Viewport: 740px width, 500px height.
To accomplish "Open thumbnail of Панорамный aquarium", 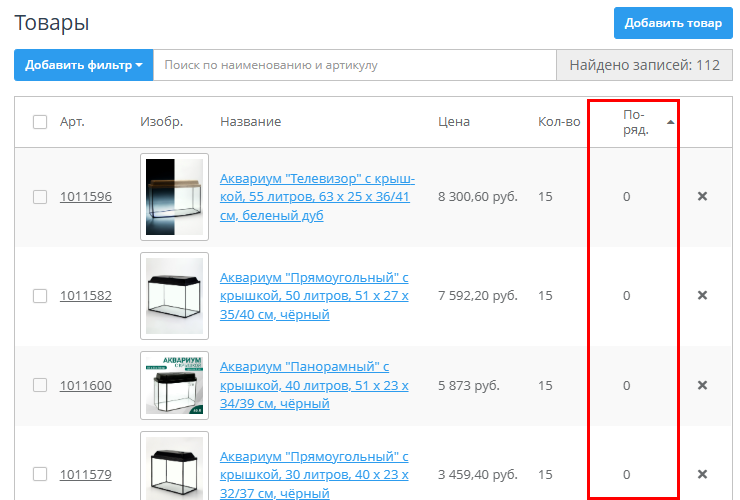I will (x=174, y=385).
